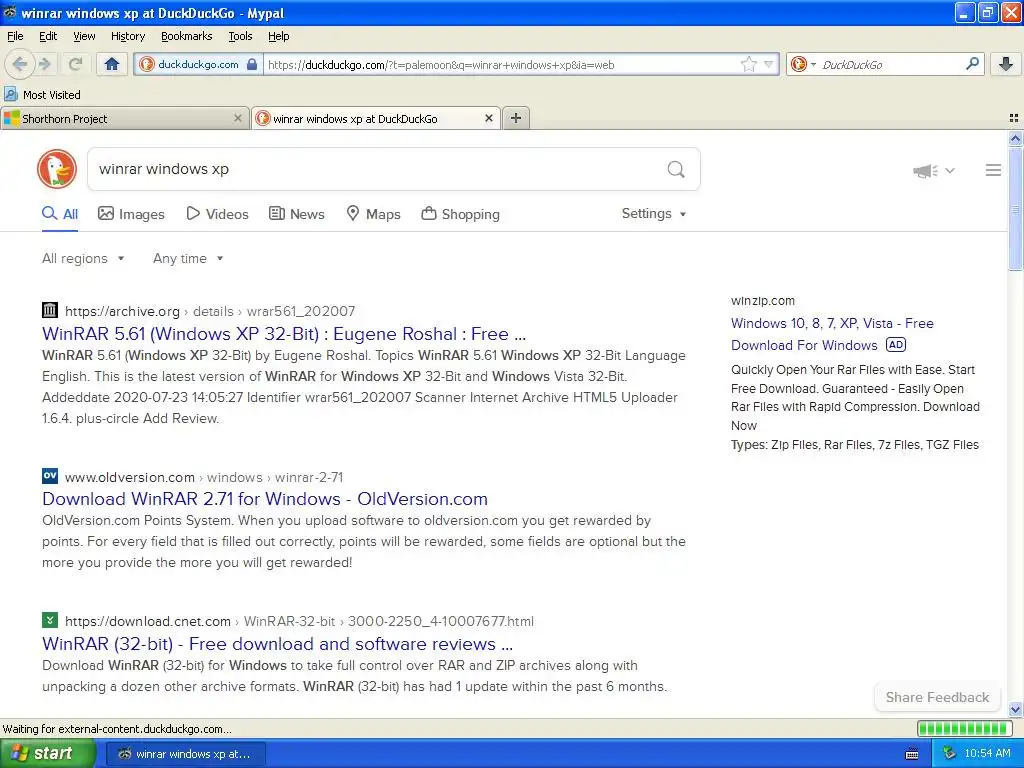Screen dimensions: 1024x768
Task: Select the All results tab
Action: coord(60,214)
